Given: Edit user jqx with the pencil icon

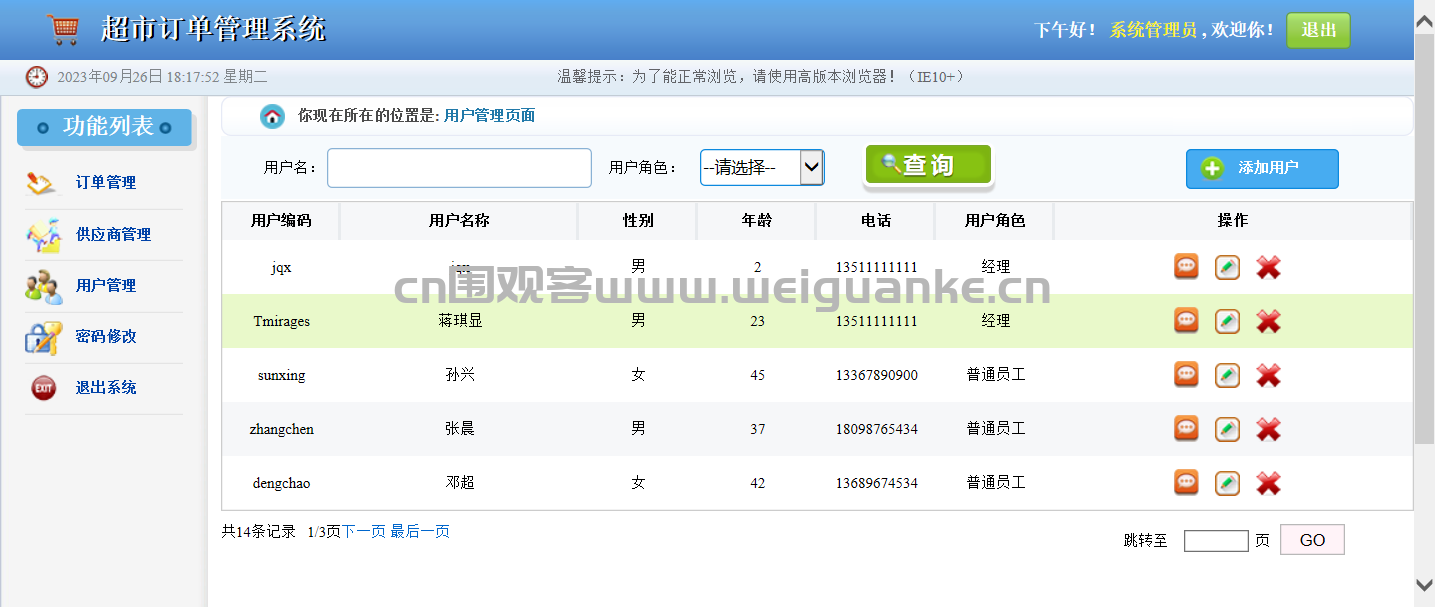Looking at the screenshot, I should tap(1227, 268).
